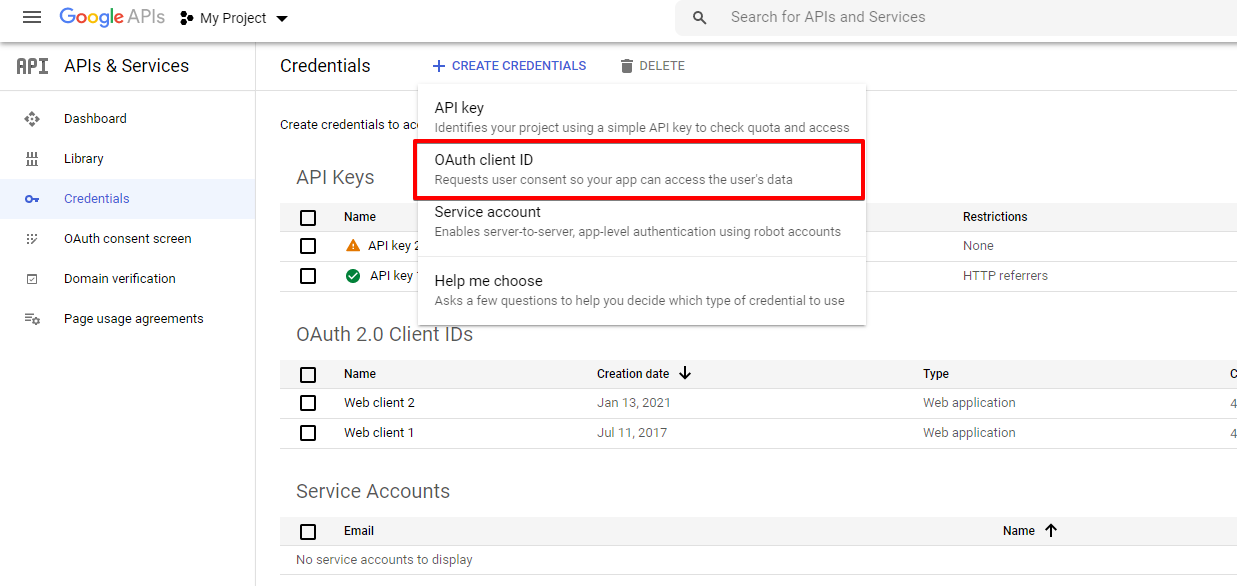Screen dimensions: 1237x586
Task: Click the OAuth consent screen icon
Action: click(x=32, y=239)
